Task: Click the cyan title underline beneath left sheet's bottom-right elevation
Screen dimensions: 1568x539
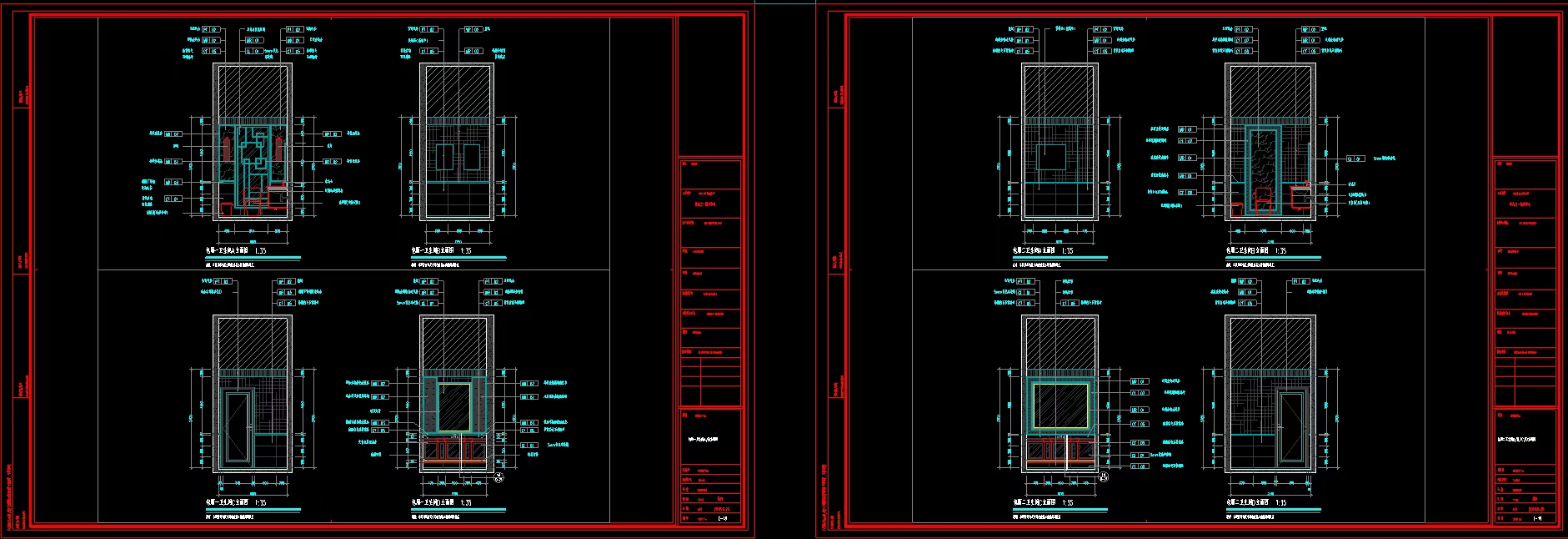Action: pyautogui.click(x=458, y=509)
